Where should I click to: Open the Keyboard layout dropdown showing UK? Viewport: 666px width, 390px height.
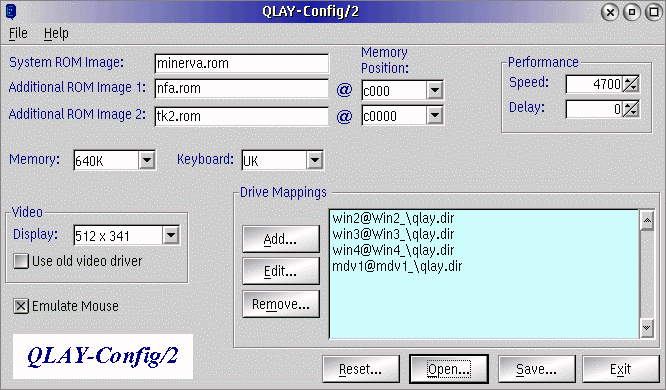(x=315, y=160)
